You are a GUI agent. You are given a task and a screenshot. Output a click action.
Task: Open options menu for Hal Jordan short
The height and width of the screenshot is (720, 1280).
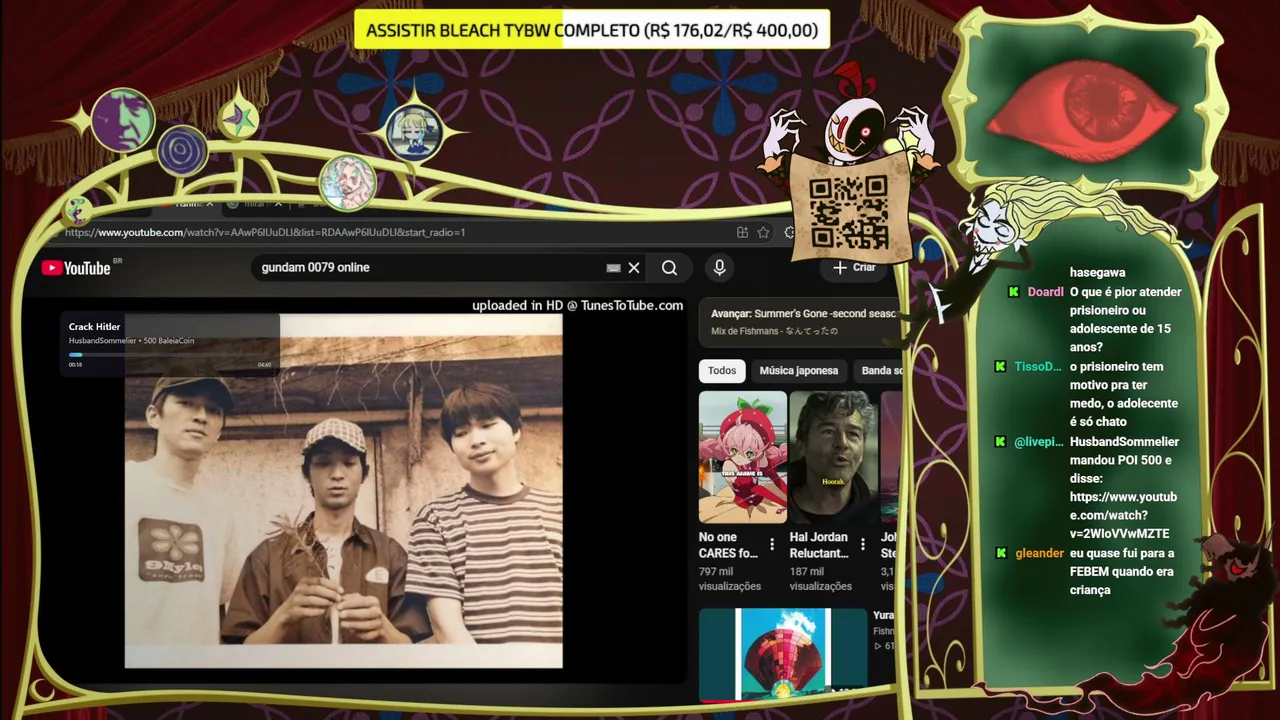click(x=862, y=545)
